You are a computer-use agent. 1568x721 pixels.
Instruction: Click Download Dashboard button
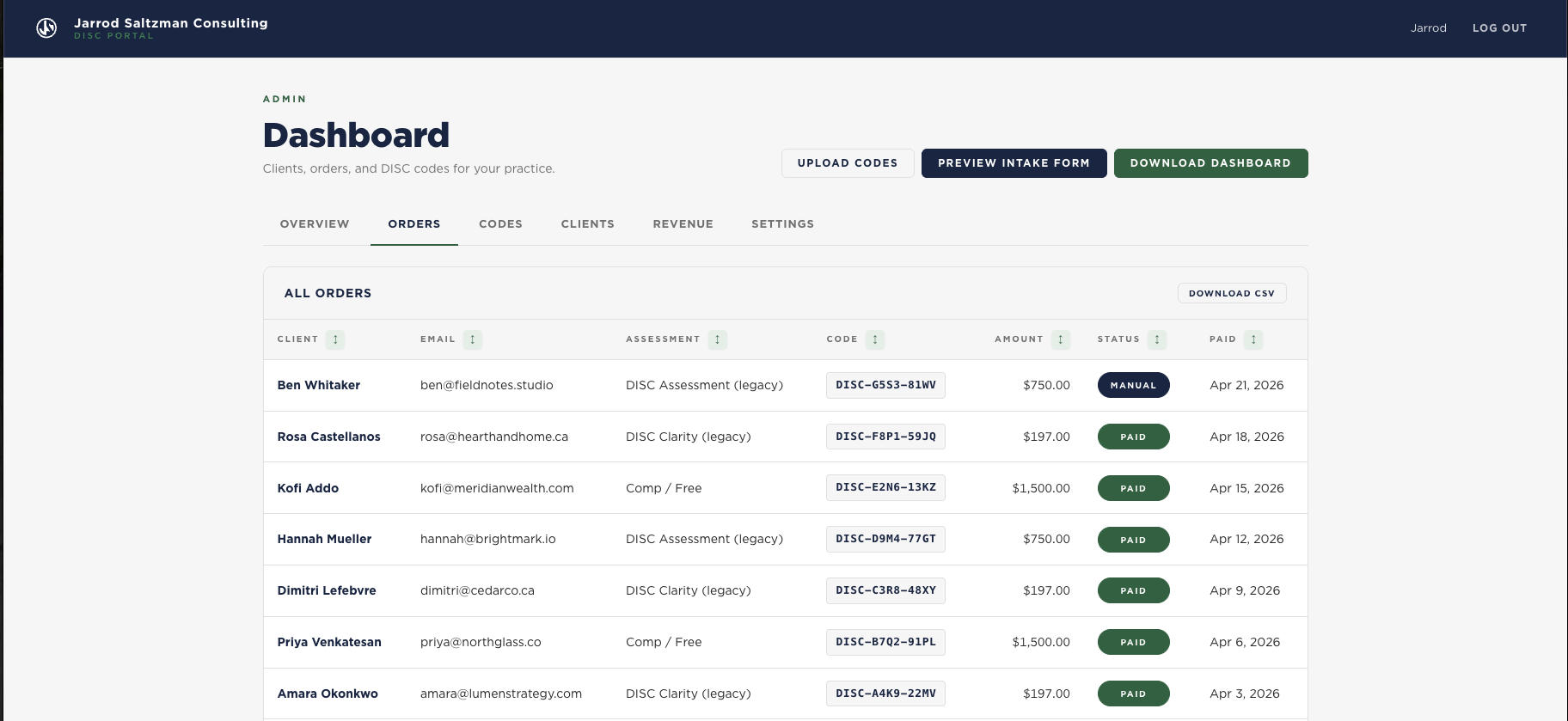pyautogui.click(x=1210, y=163)
